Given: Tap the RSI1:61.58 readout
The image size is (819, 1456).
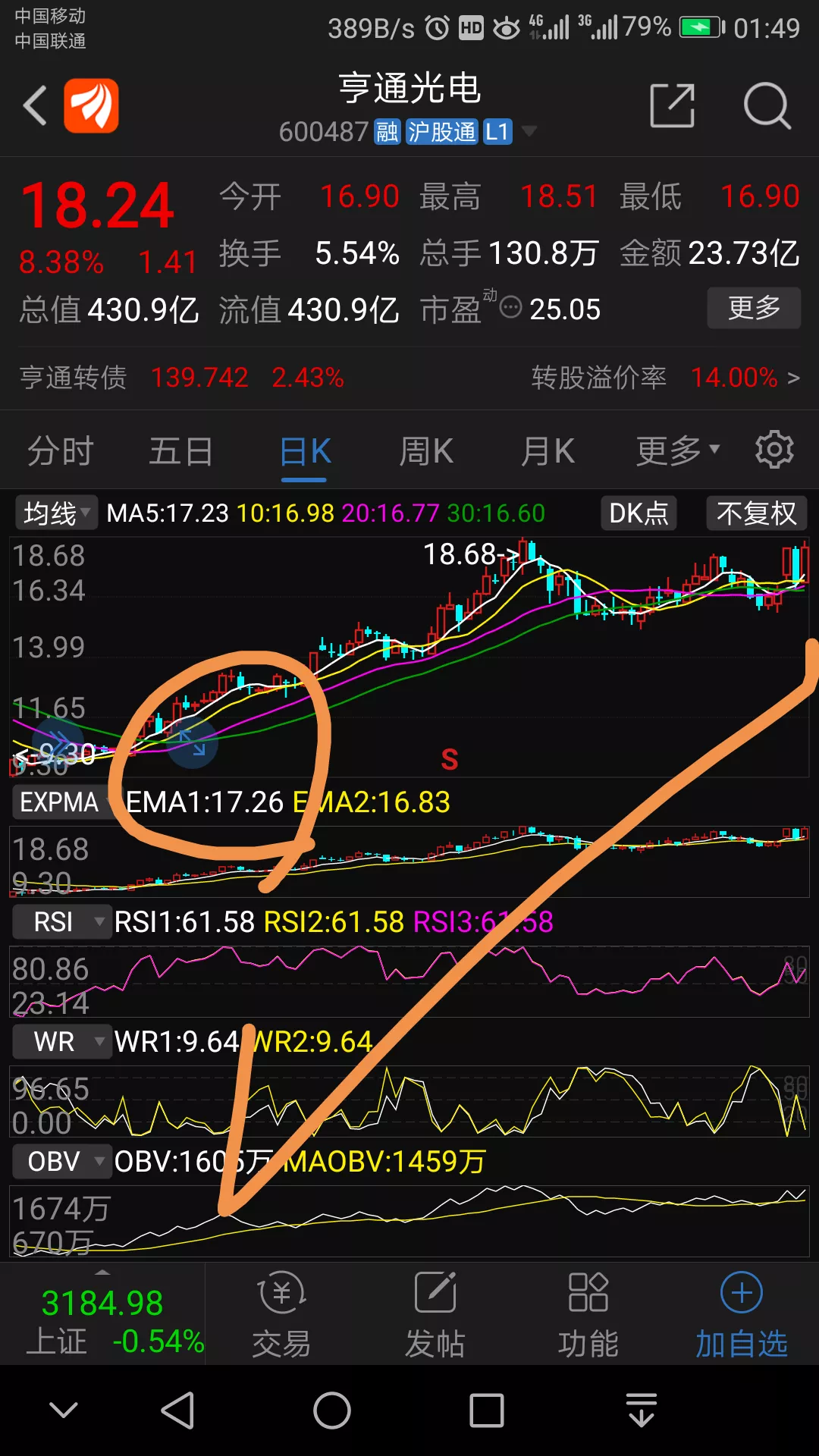Looking at the screenshot, I should point(184,922).
